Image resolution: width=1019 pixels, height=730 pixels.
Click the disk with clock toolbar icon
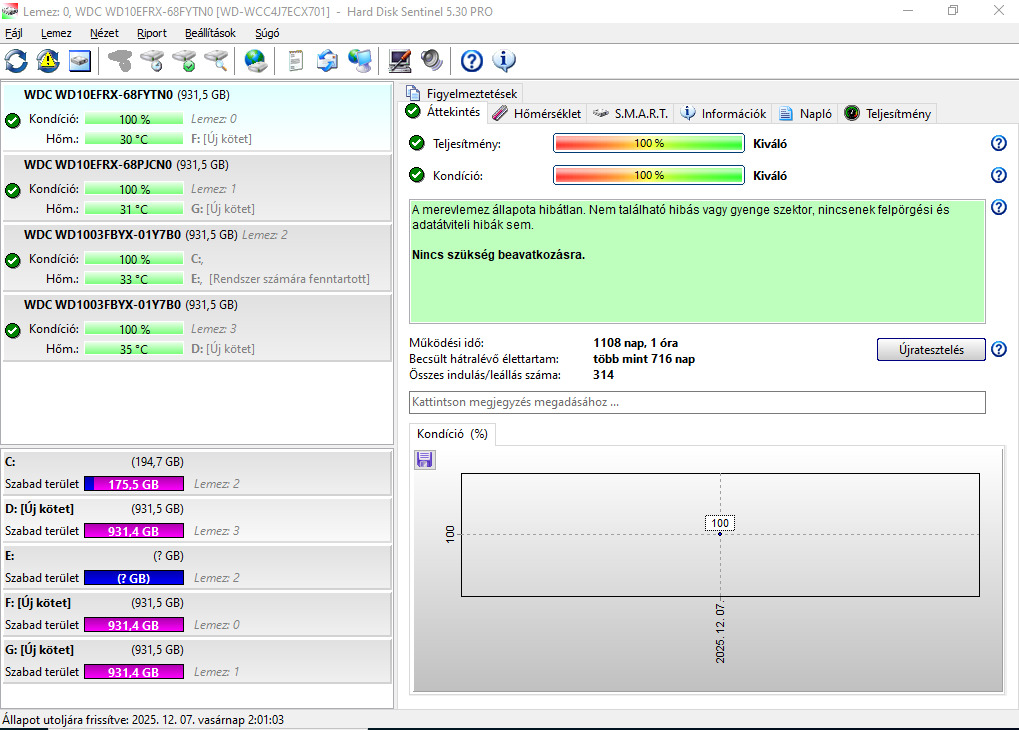pyautogui.click(x=152, y=61)
